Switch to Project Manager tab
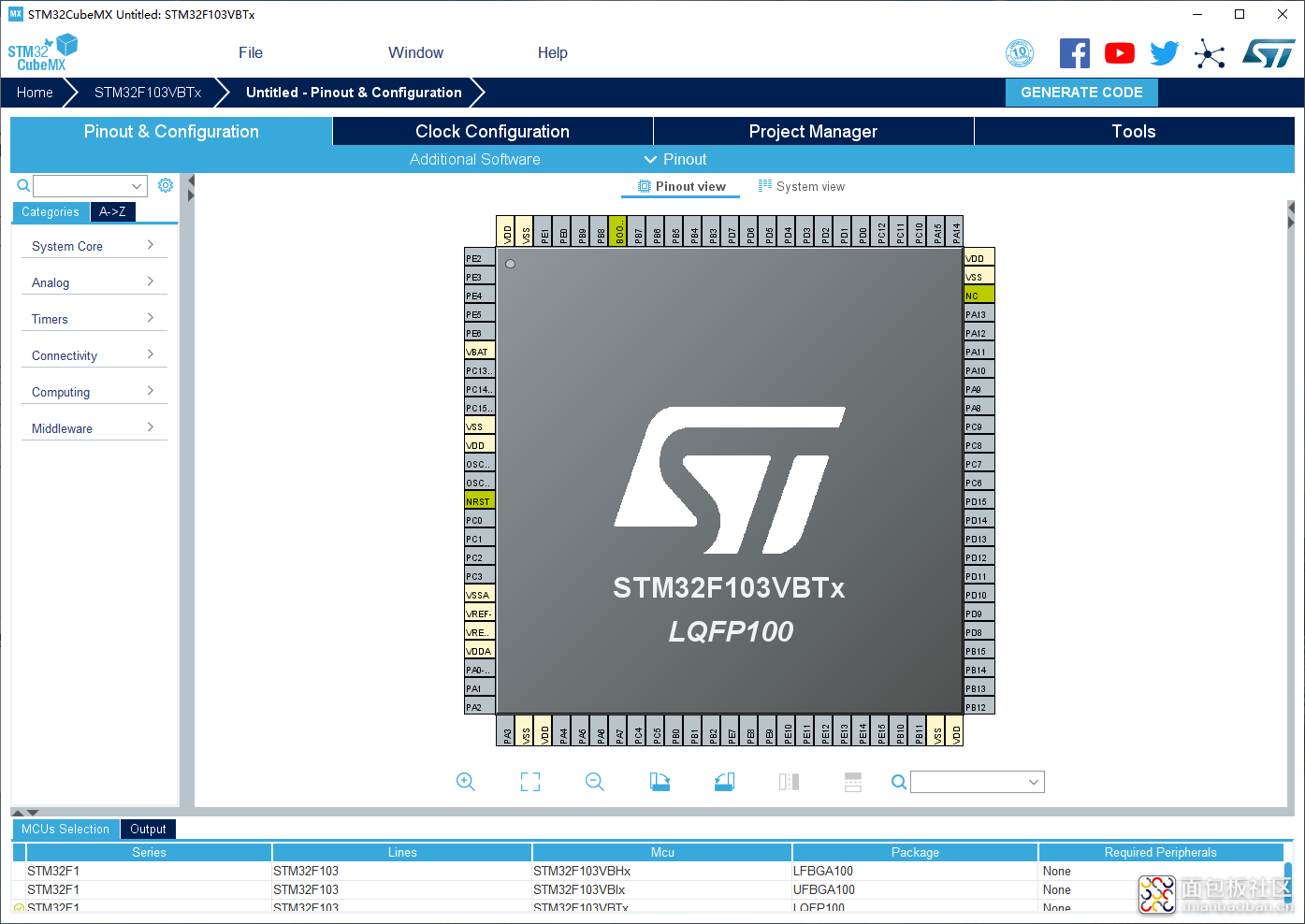Viewport: 1305px width, 924px height. pos(813,131)
